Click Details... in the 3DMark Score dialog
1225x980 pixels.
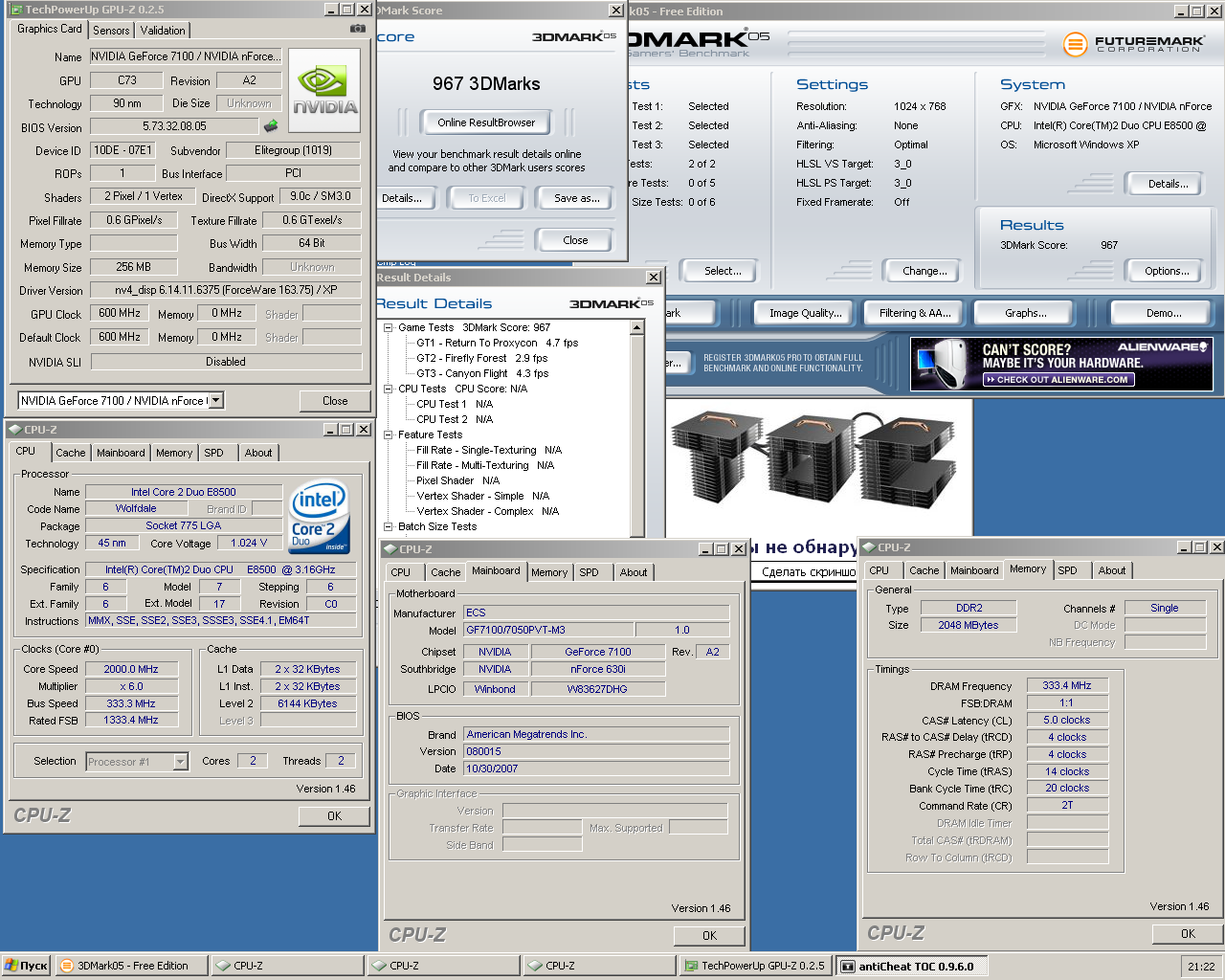(404, 198)
